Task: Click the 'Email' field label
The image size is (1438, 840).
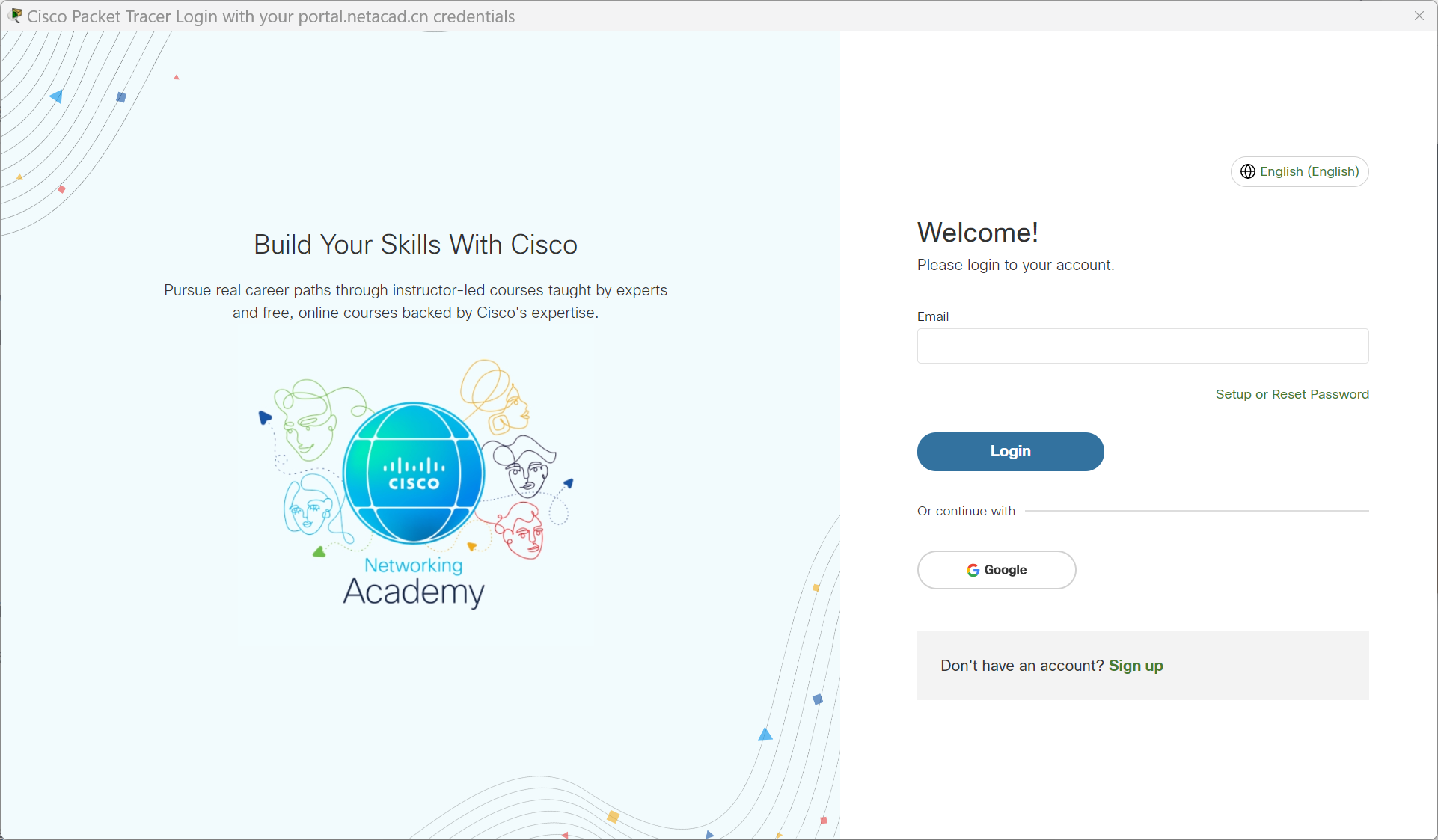Action: [x=932, y=316]
